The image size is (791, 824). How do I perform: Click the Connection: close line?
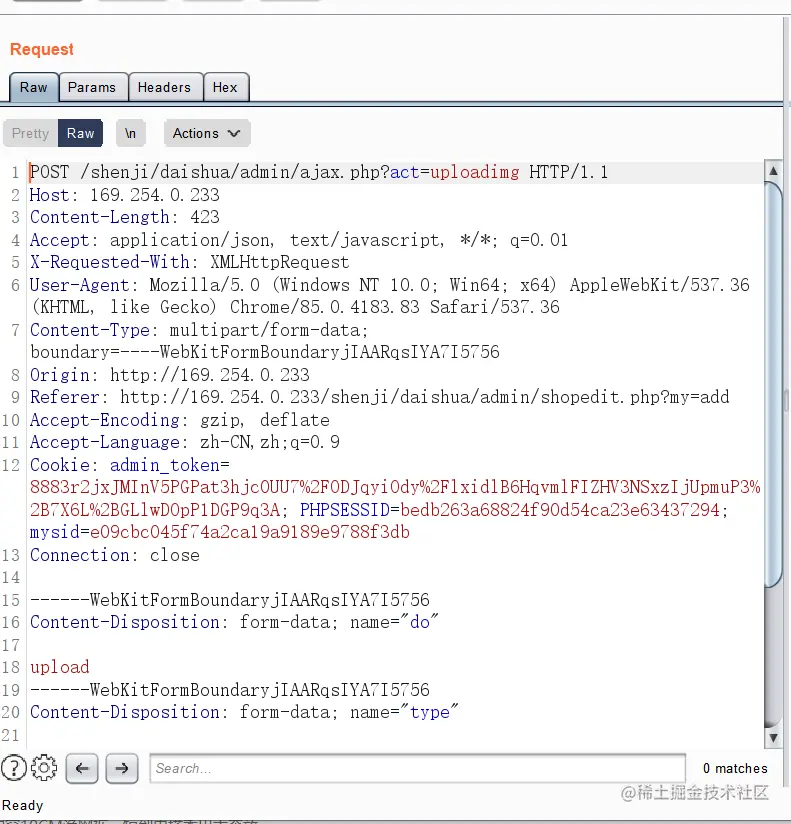click(115, 555)
